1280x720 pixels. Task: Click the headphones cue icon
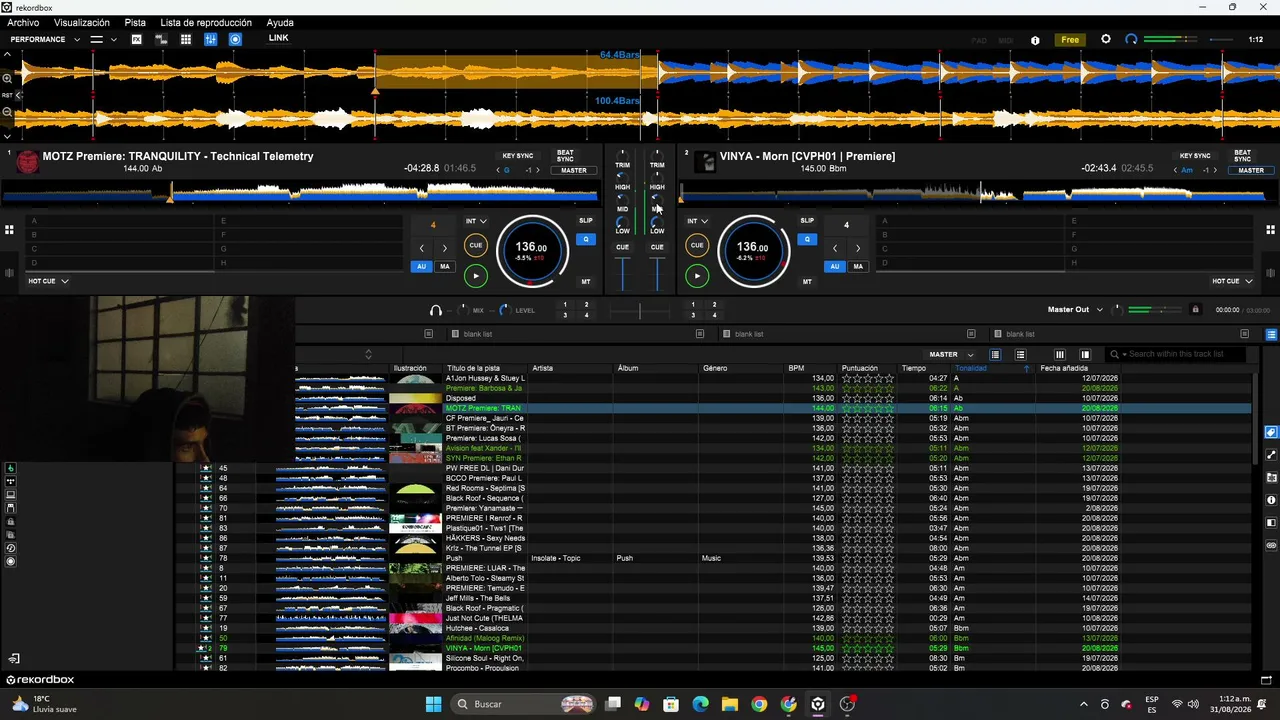[436, 311]
